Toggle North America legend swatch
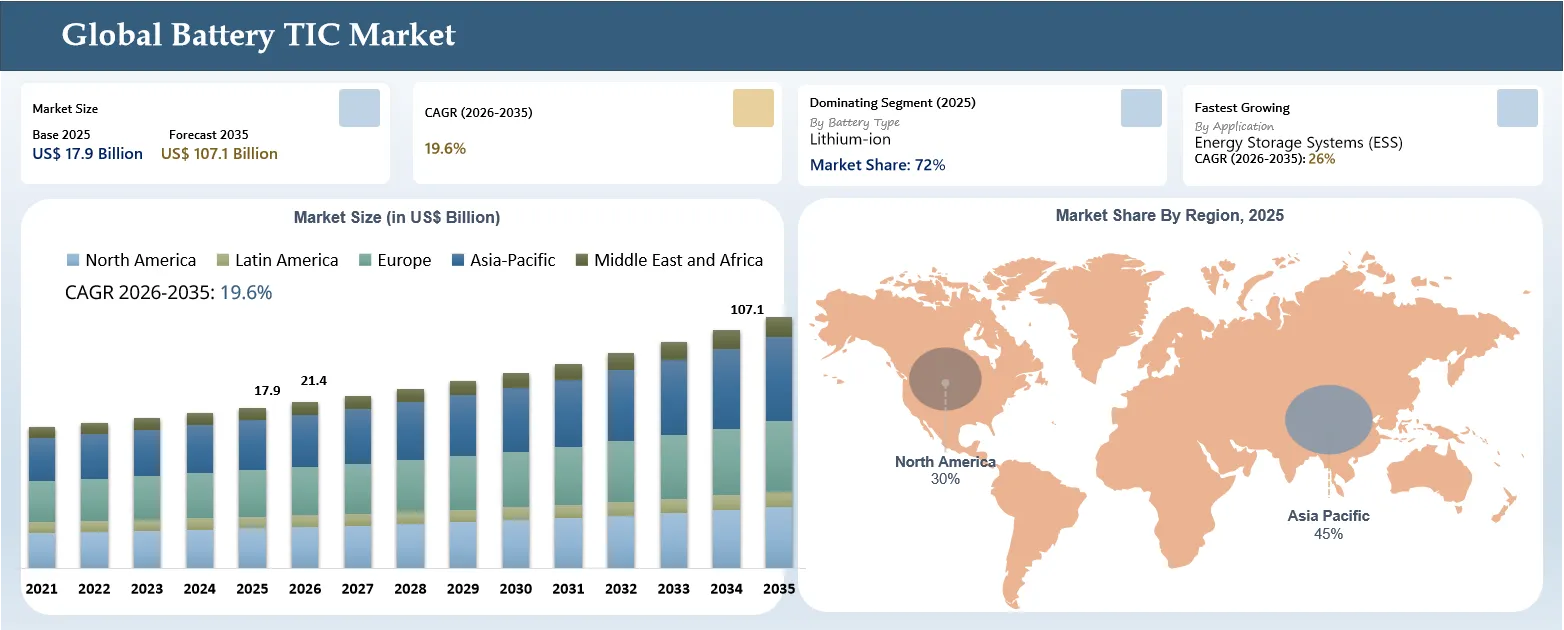Screen dimensions: 1564x630 point(73,260)
